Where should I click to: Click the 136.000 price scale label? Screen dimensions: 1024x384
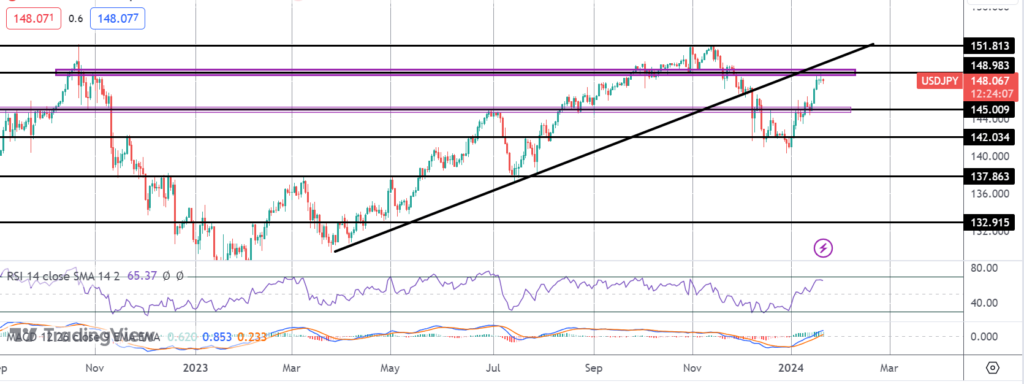990,193
